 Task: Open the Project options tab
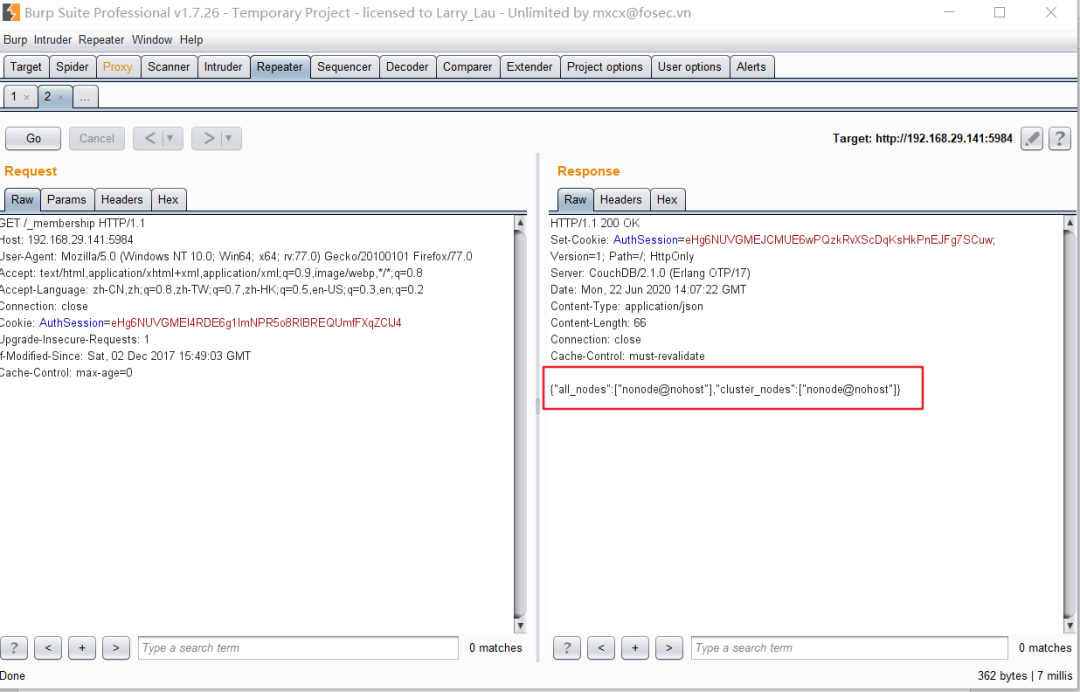tap(605, 67)
